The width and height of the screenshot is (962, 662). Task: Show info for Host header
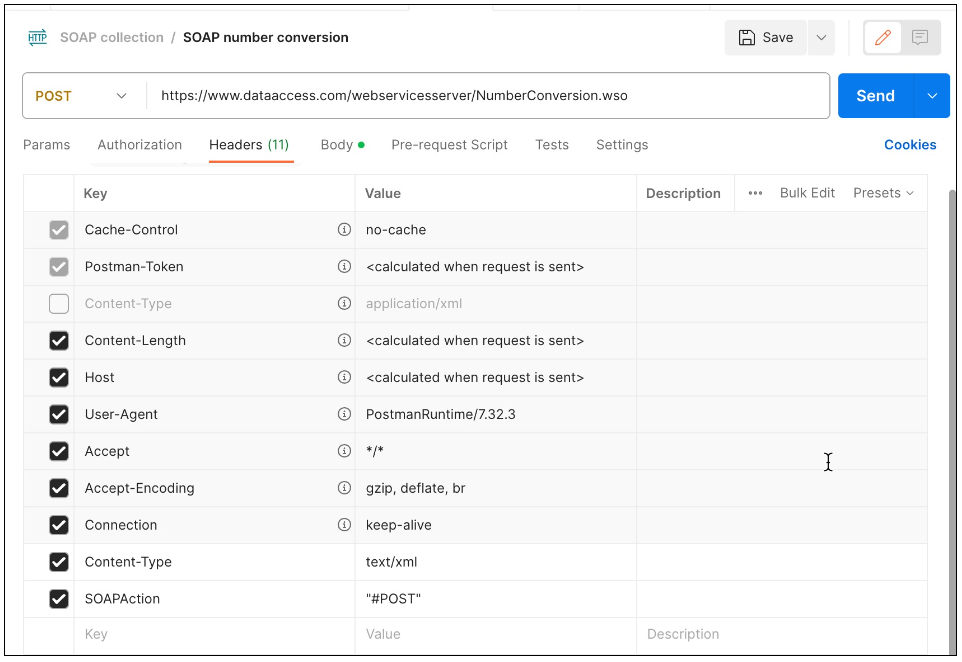click(x=344, y=377)
